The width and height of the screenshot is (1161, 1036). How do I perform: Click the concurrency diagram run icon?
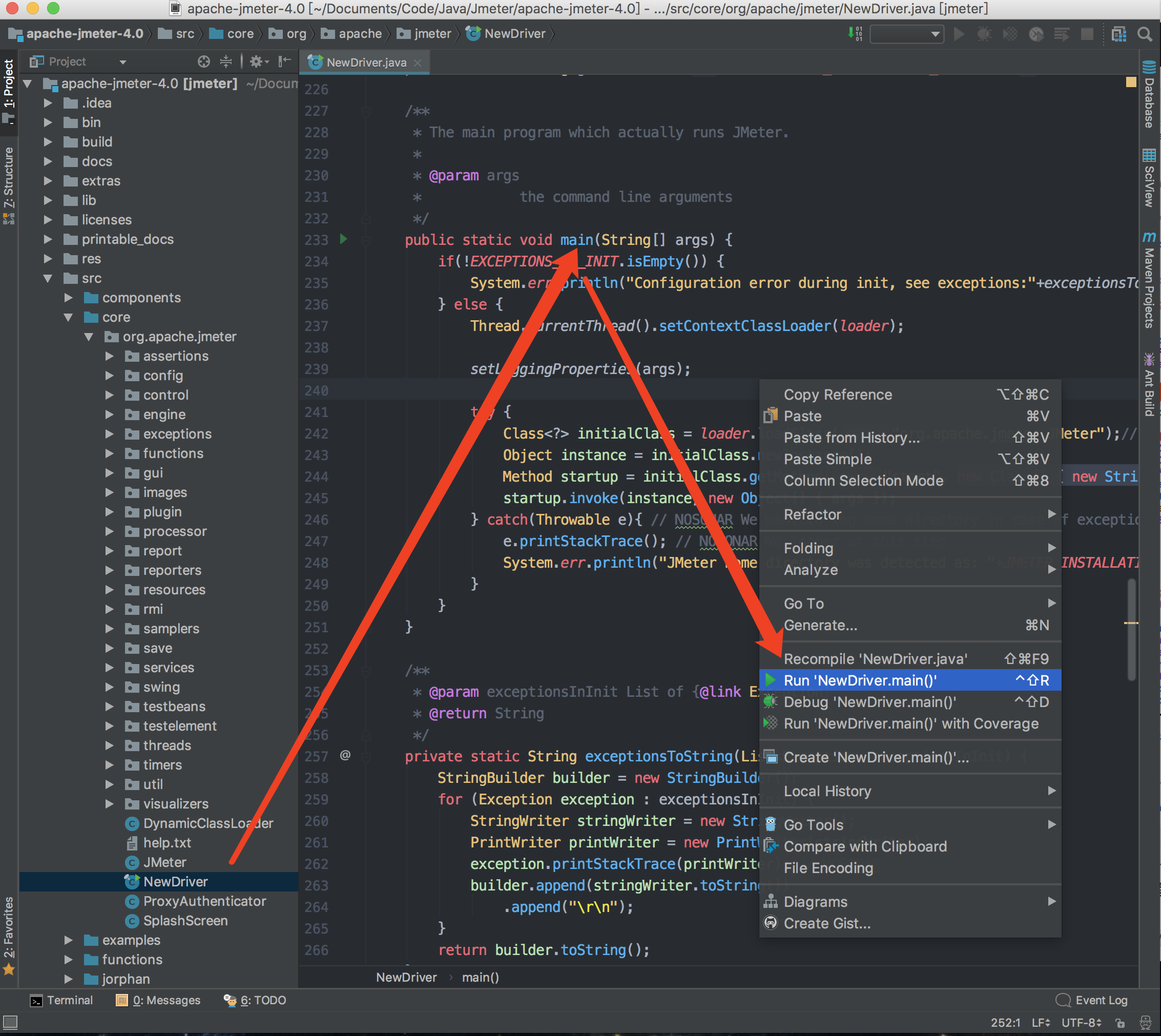click(1062, 34)
